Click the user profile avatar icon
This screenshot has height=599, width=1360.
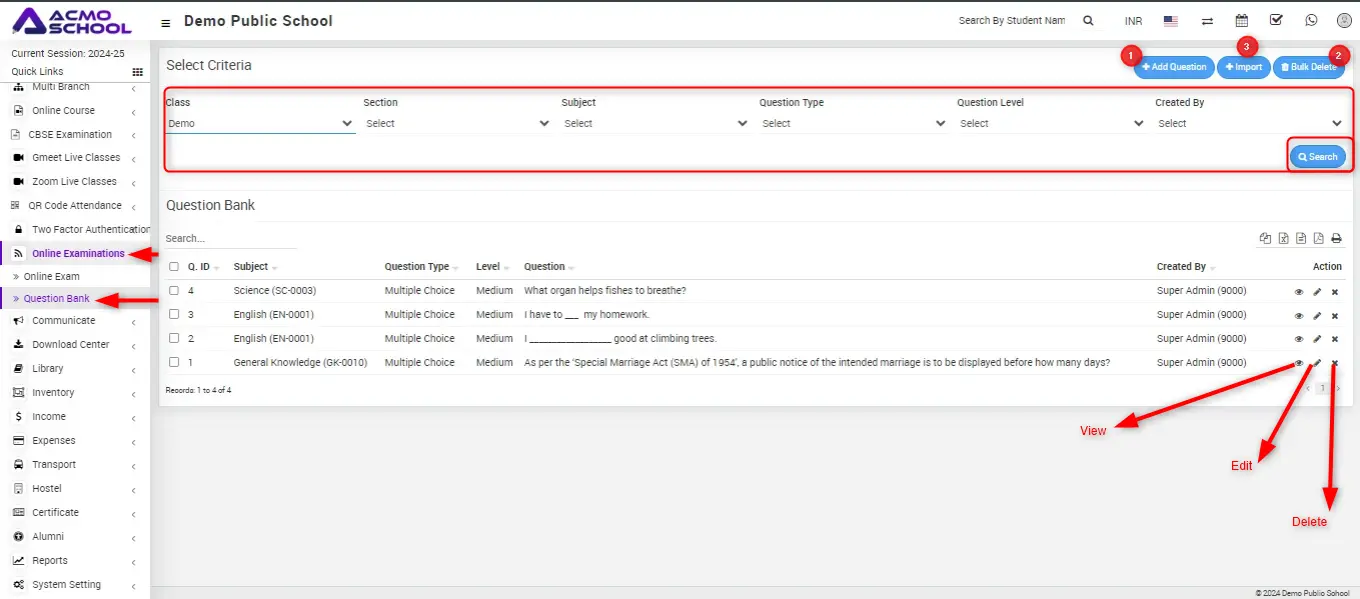pos(1344,20)
